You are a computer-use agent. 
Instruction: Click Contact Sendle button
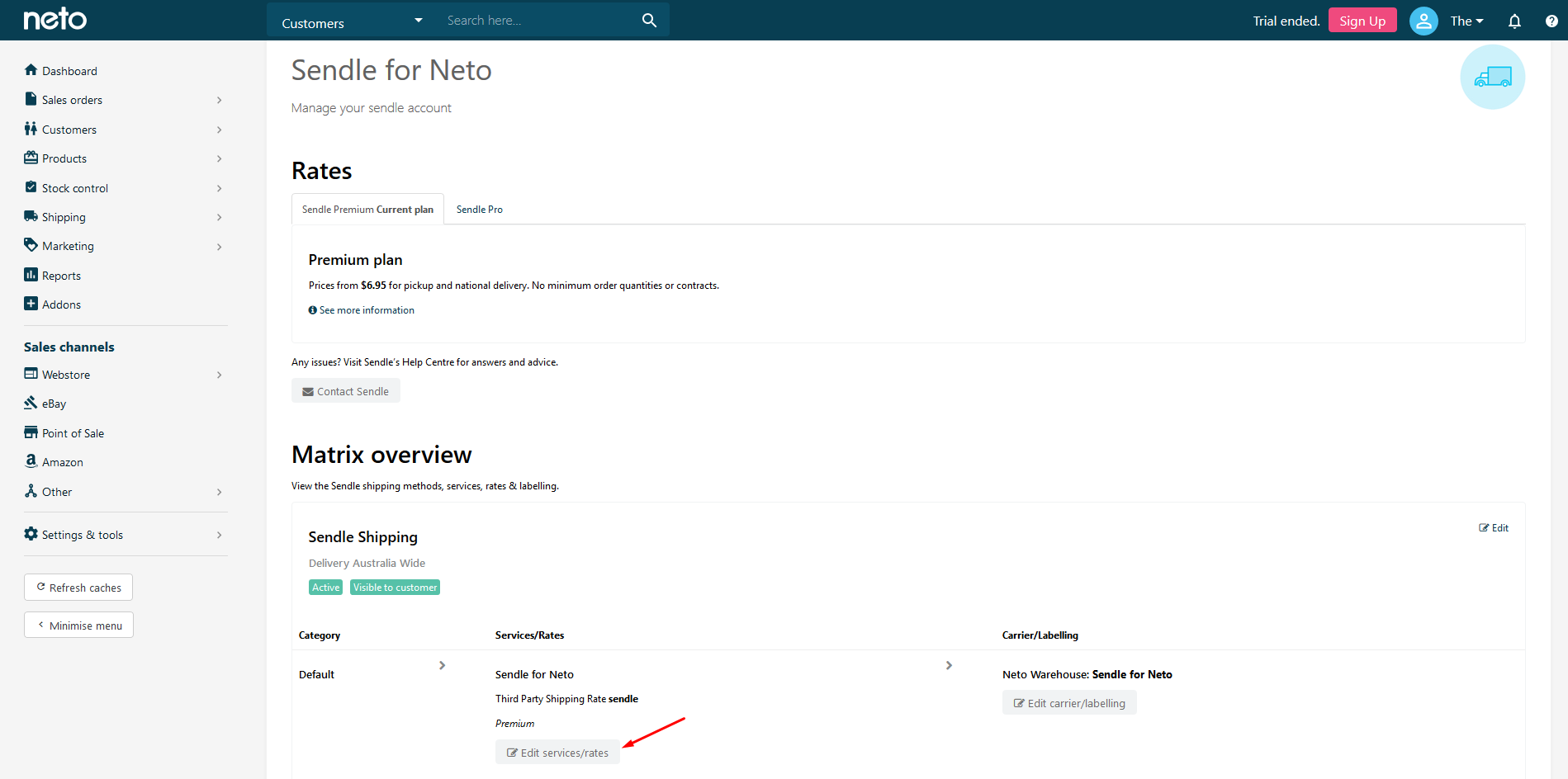coord(346,391)
